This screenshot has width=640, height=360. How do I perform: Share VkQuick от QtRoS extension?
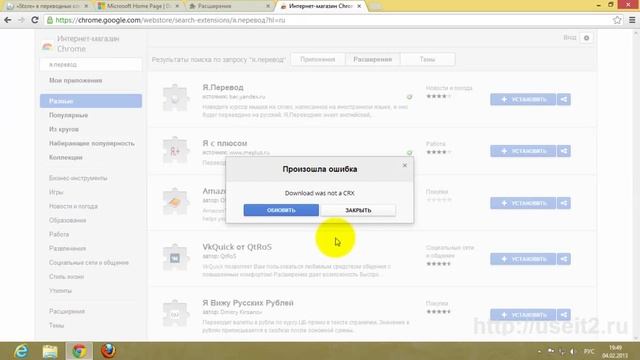[x=564, y=259]
